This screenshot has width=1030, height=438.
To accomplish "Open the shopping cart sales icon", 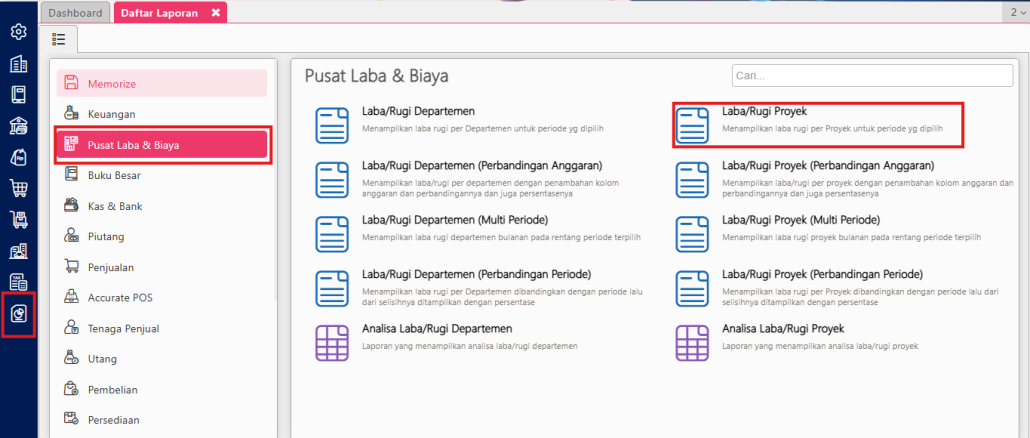I will click(x=18, y=188).
